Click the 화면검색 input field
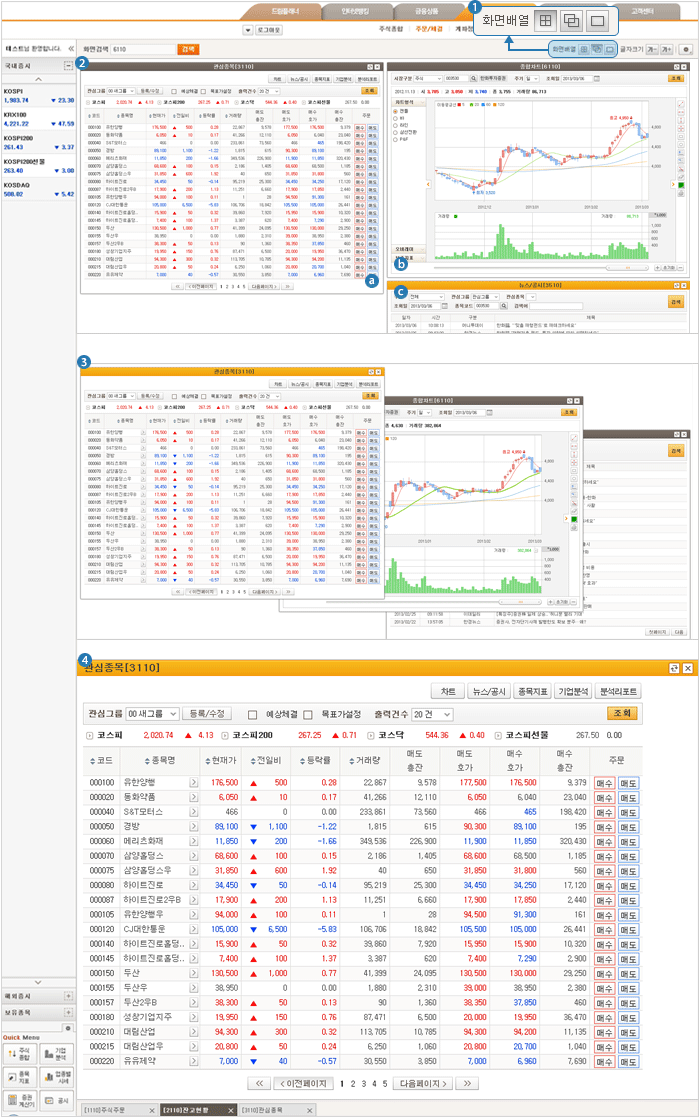 coord(143,49)
